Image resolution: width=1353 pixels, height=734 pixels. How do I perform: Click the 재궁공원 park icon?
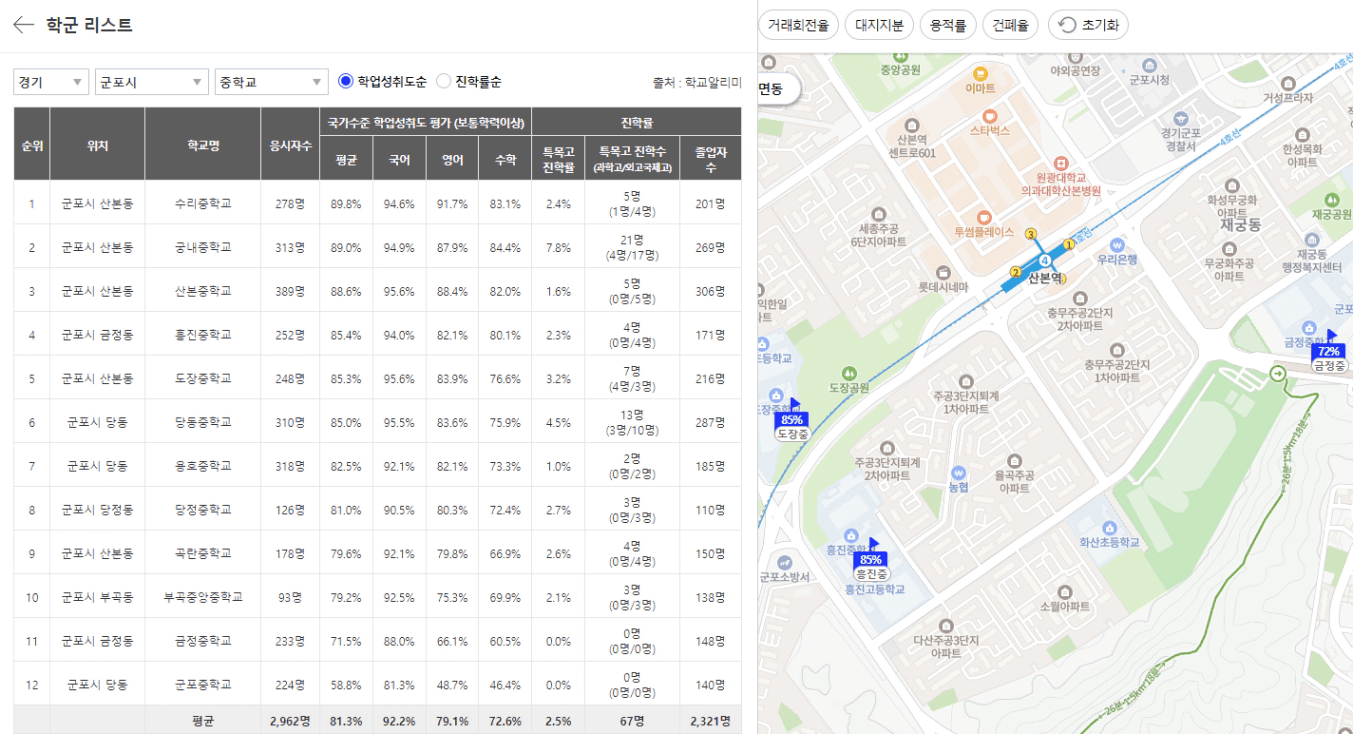pyautogui.click(x=1331, y=199)
